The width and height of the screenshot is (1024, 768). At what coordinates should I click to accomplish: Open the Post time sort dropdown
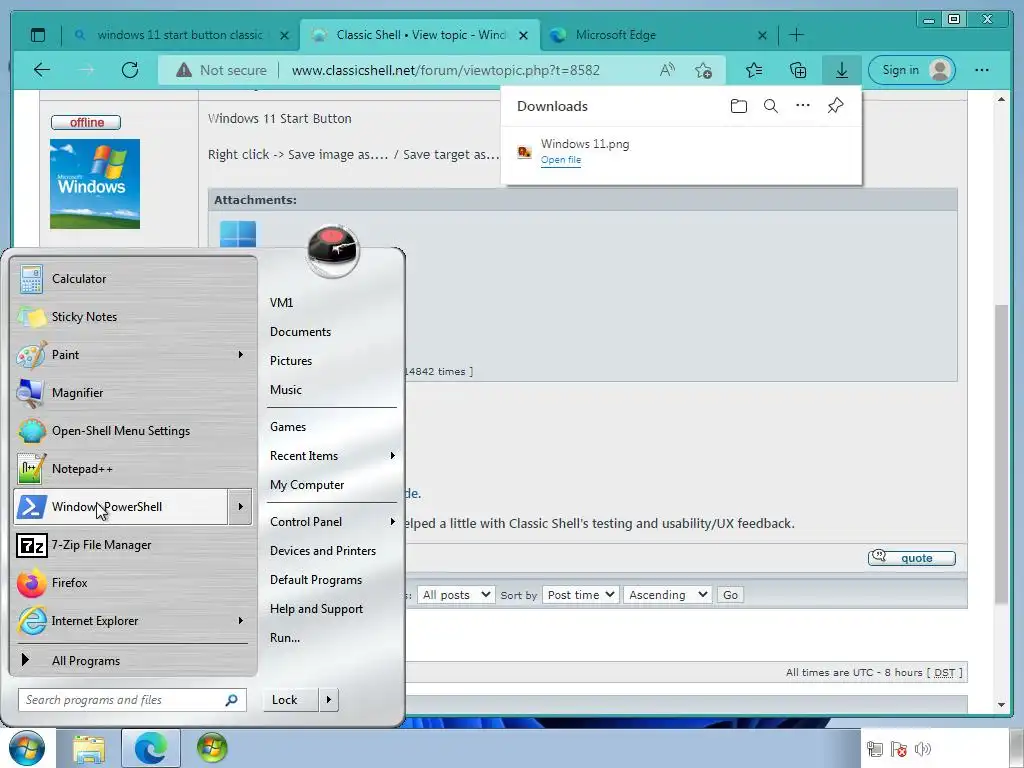tap(580, 595)
